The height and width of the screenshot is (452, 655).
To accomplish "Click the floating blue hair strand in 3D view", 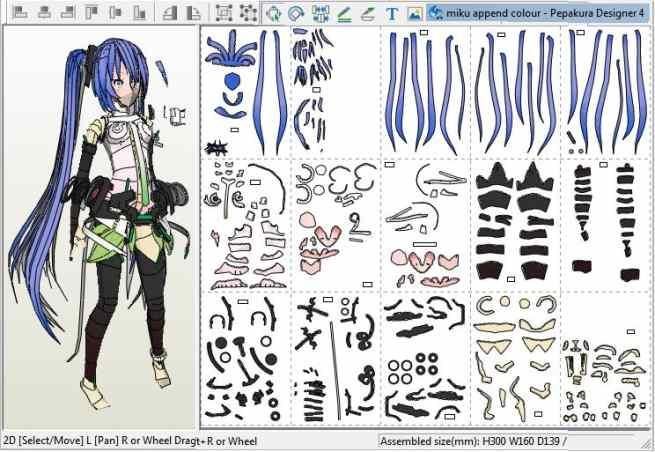I will coord(162,72).
